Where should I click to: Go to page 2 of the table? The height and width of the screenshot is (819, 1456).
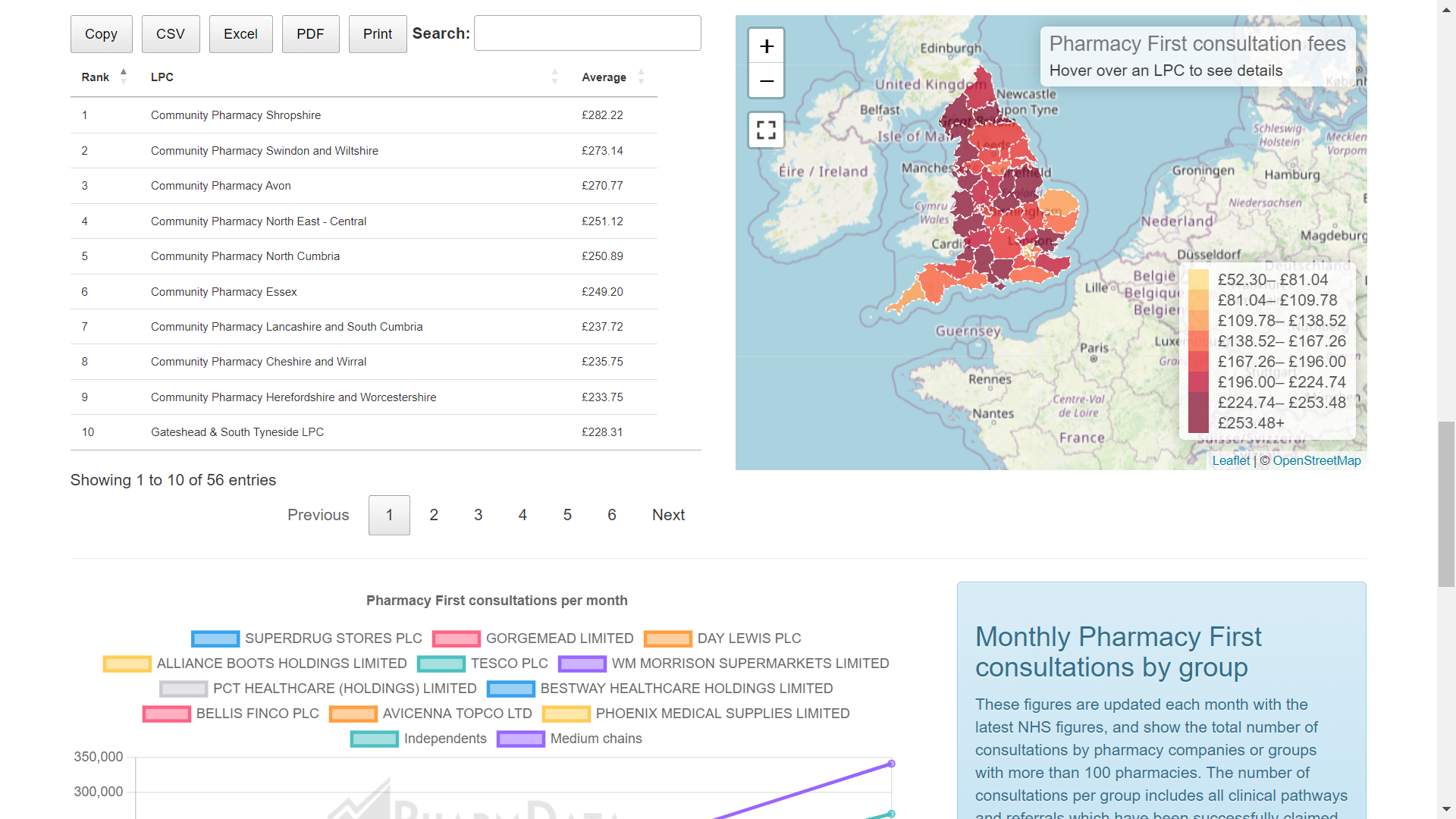[433, 515]
